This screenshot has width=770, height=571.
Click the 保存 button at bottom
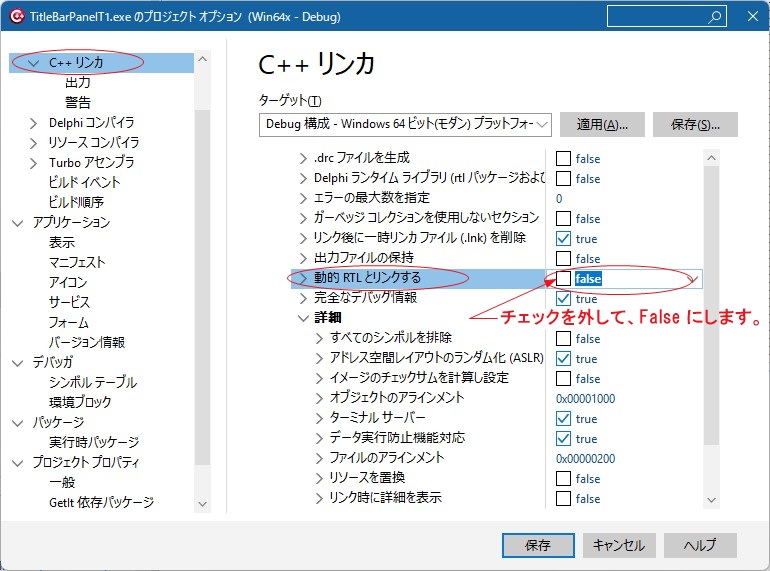[537, 545]
